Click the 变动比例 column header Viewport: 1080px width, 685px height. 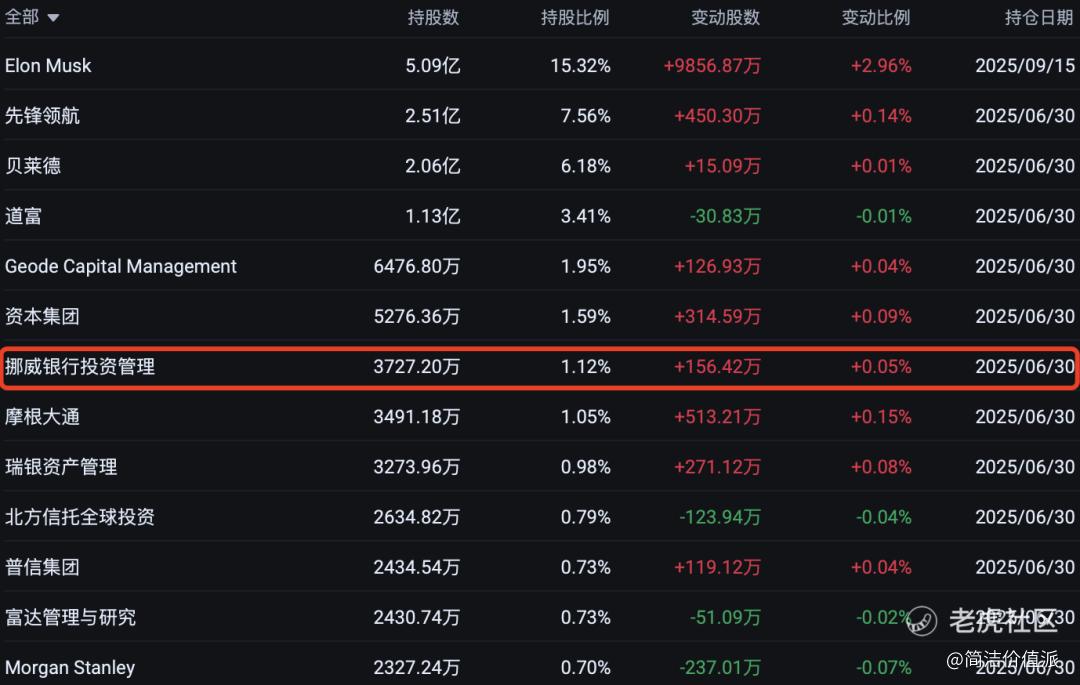click(875, 17)
